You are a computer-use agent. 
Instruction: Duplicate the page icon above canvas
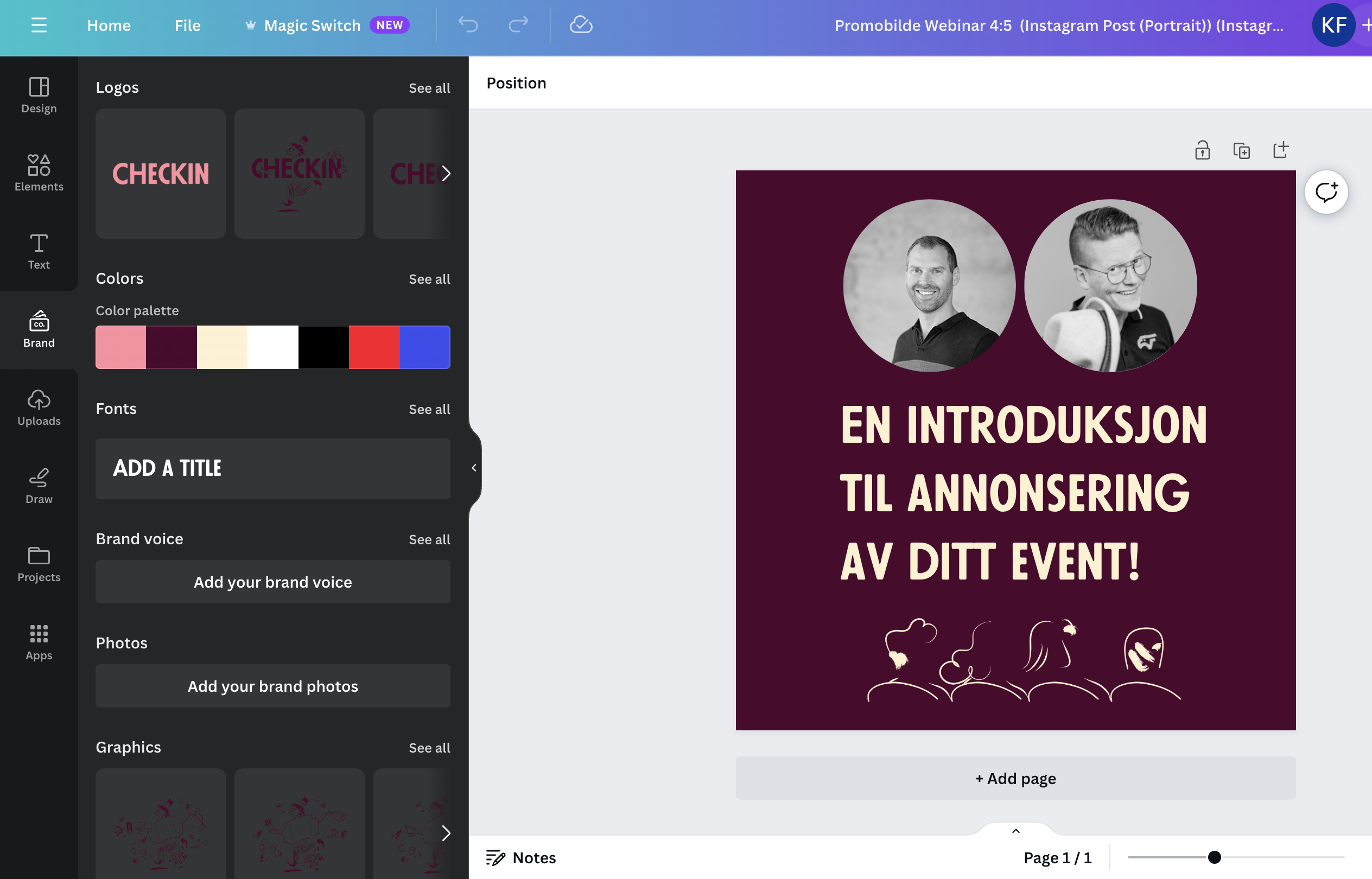[1241, 150]
